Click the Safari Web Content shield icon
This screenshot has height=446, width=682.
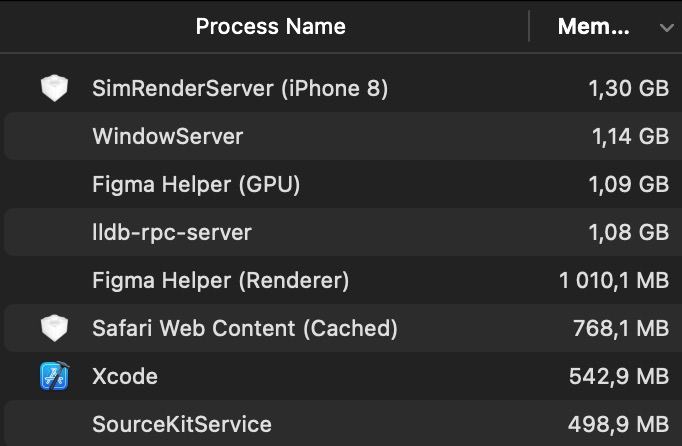click(54, 328)
